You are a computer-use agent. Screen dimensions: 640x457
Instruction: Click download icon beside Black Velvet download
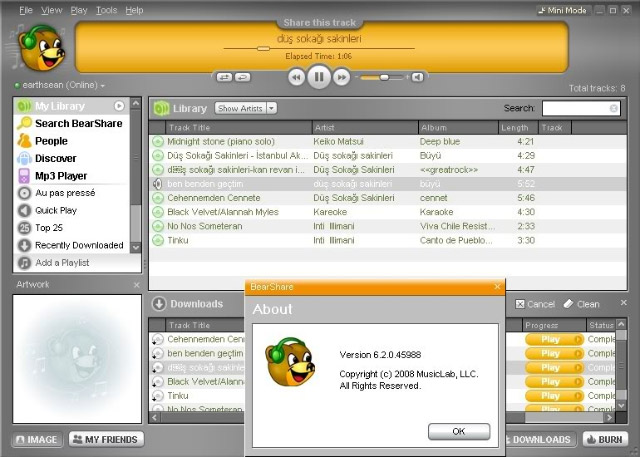[x=158, y=382]
